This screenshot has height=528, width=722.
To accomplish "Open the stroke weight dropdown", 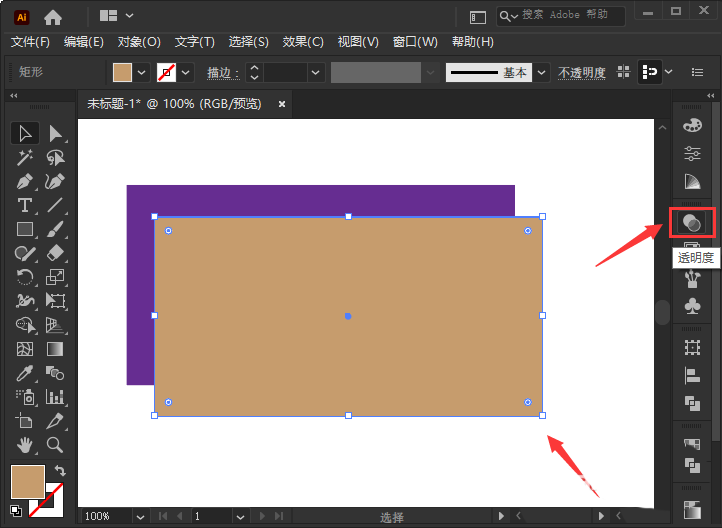I will (315, 72).
